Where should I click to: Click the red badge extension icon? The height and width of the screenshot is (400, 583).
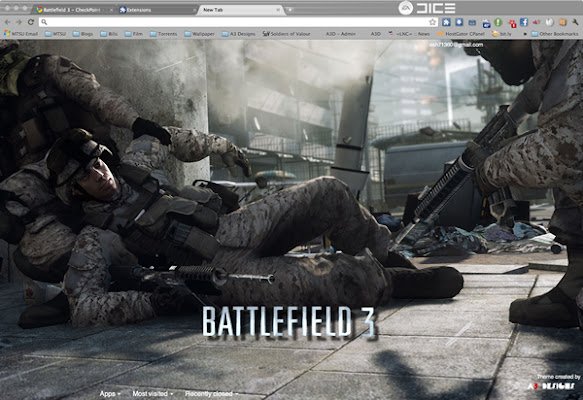pyautogui.click(x=512, y=24)
